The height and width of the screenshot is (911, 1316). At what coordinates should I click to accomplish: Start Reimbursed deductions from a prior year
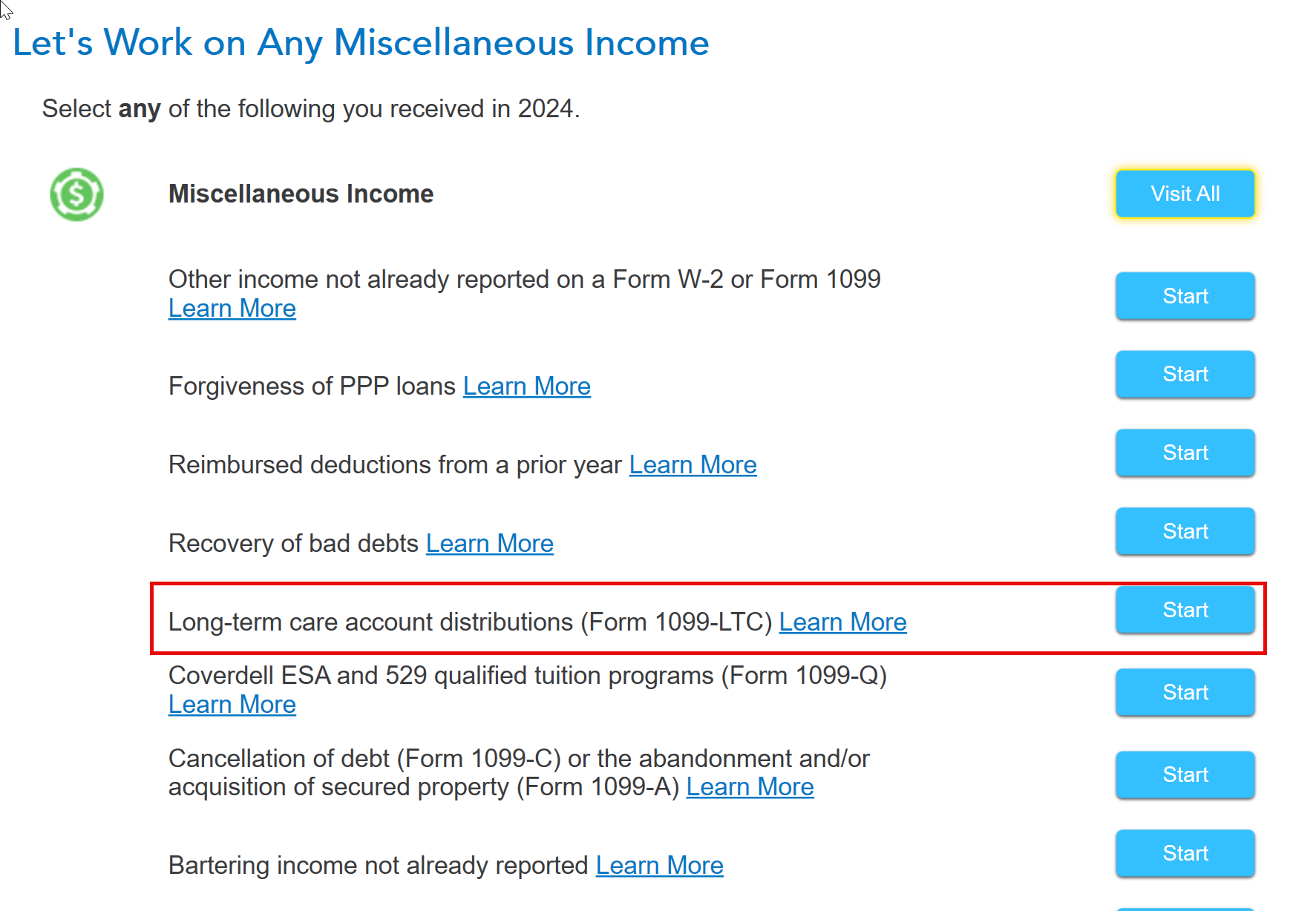tap(1185, 453)
